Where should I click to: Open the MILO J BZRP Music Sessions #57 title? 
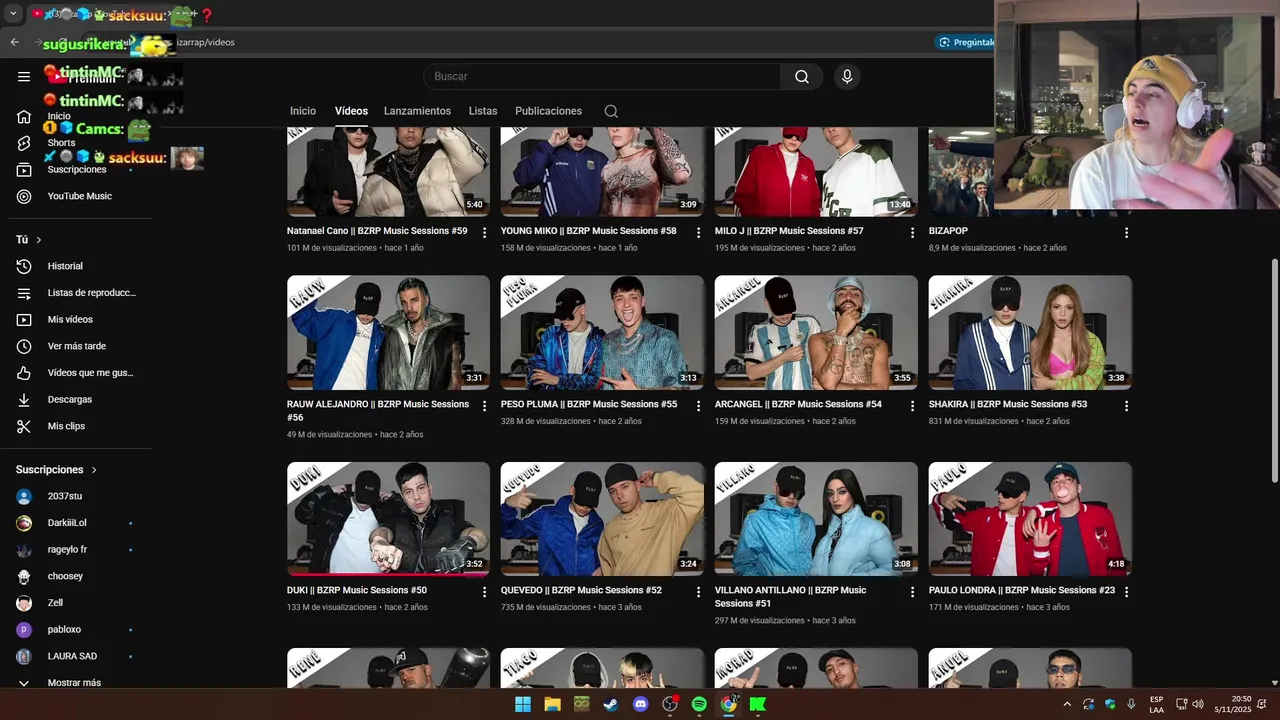click(789, 231)
